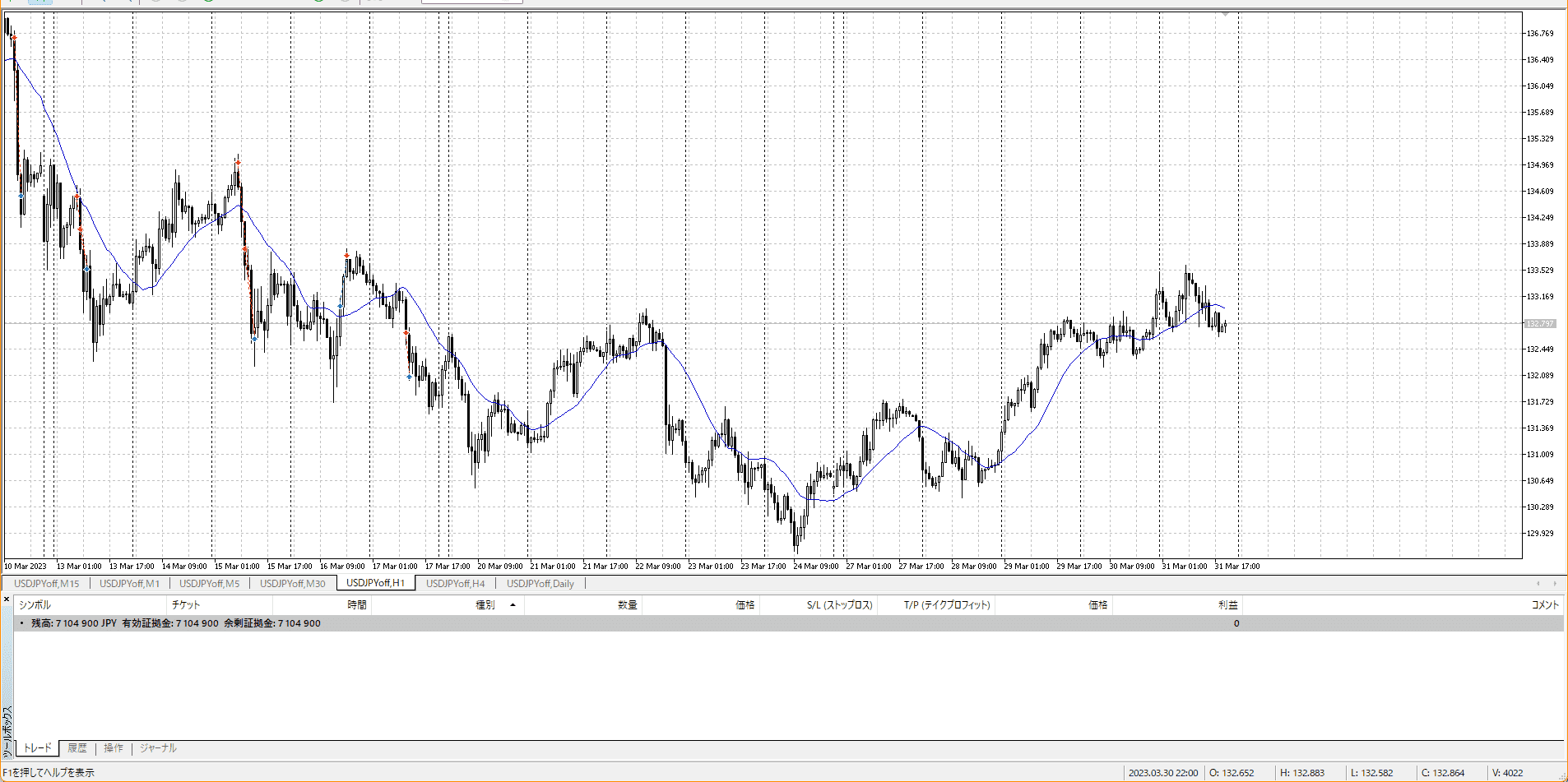Click the T/P (テイクプロフィット) column header
Screen dimensions: 1568x782
tap(947, 605)
